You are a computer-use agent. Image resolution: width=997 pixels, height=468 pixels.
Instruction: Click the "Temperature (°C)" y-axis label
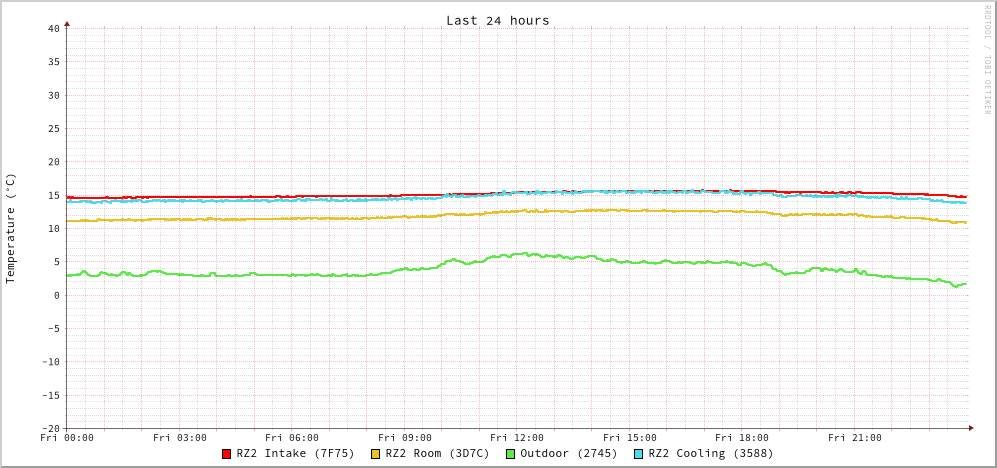[11, 228]
